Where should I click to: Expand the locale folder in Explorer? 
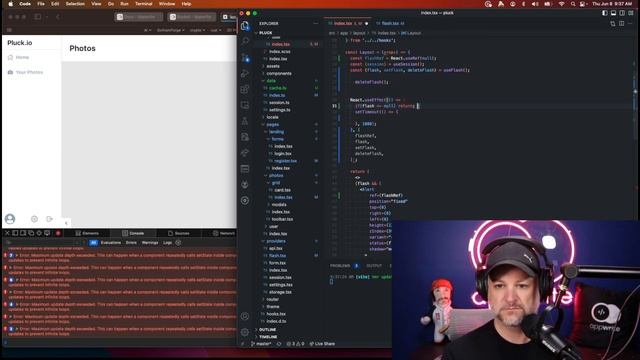pos(272,117)
